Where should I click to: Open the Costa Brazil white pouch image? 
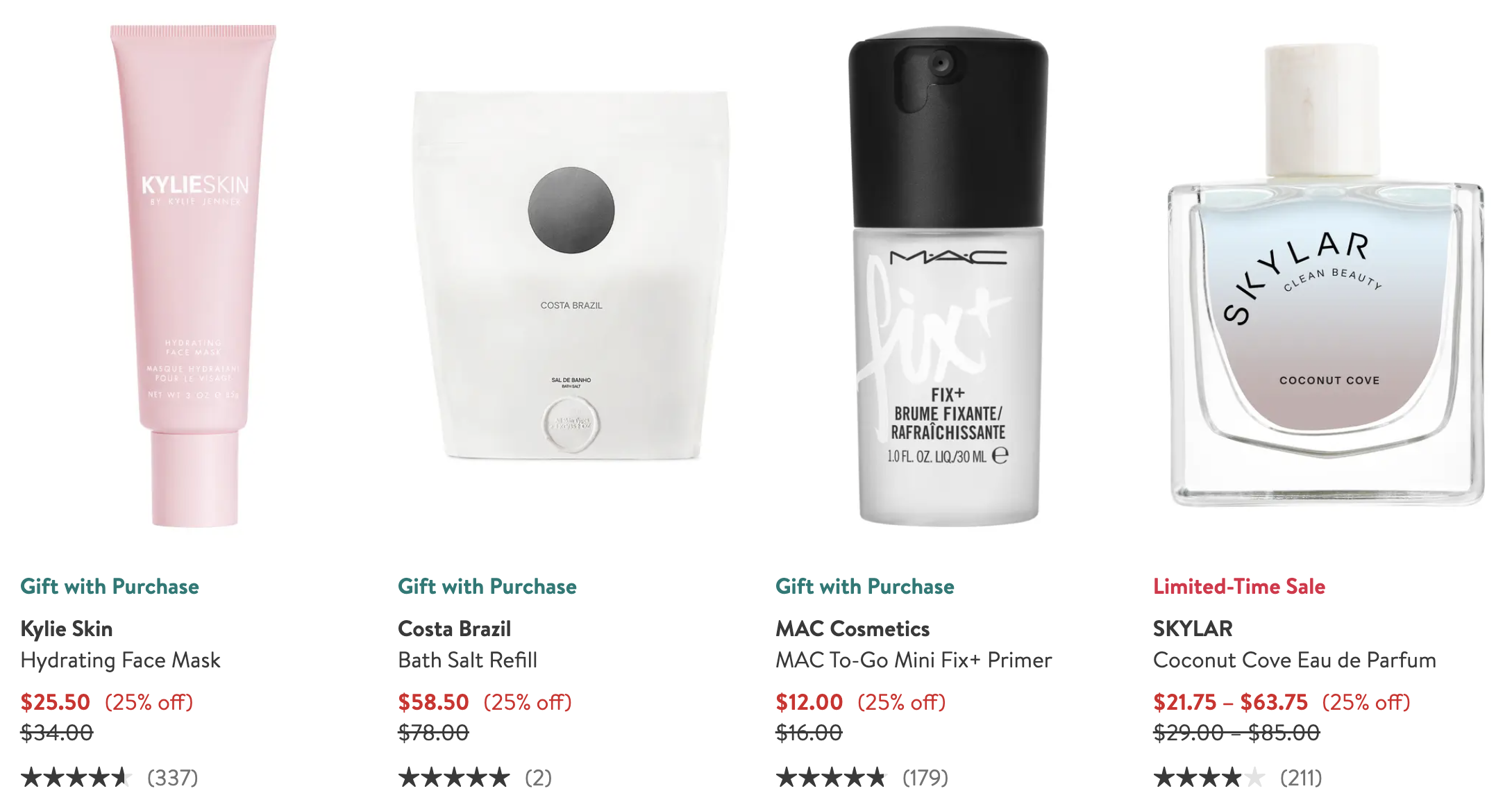pyautogui.click(x=571, y=275)
